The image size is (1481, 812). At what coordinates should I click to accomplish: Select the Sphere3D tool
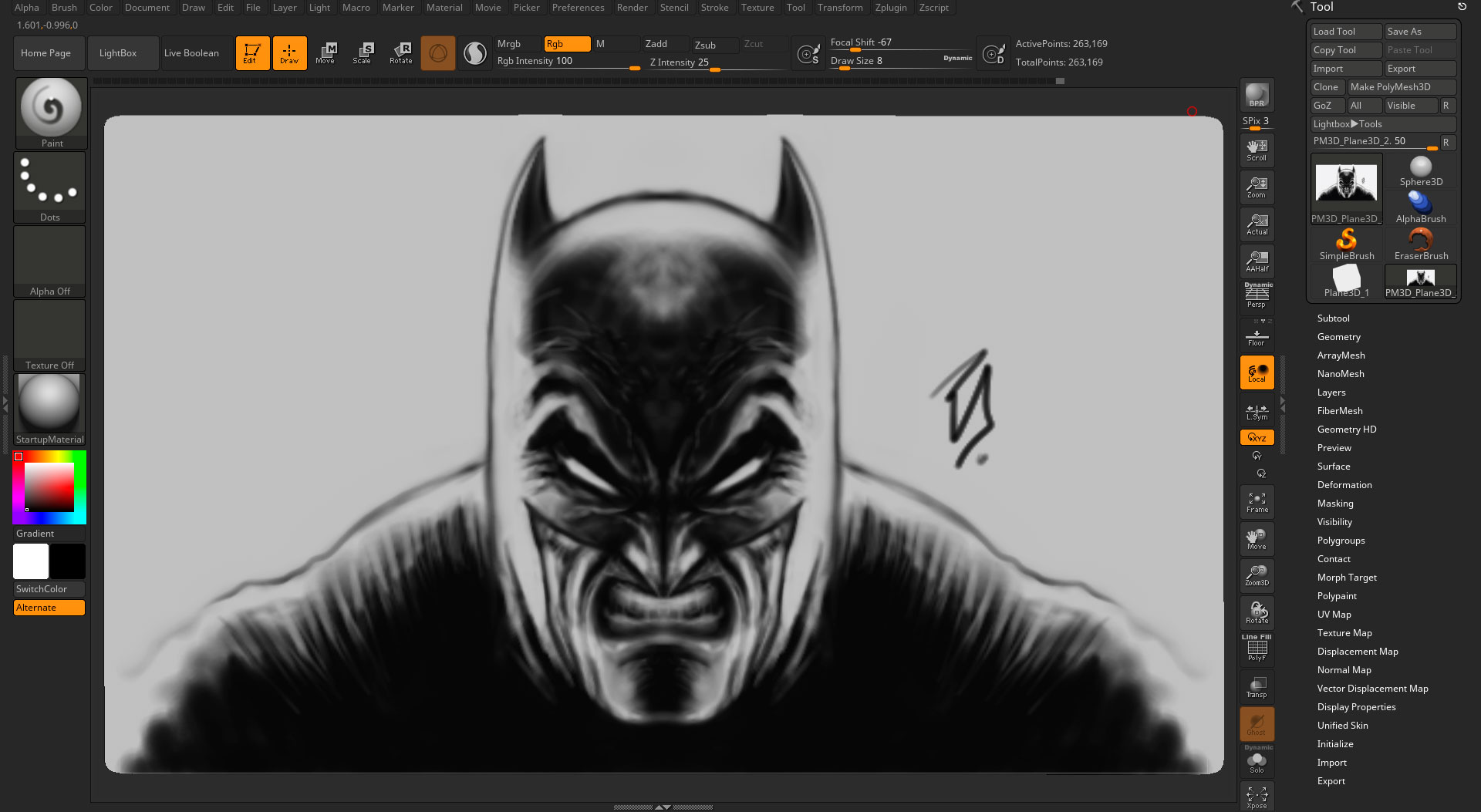point(1420,171)
